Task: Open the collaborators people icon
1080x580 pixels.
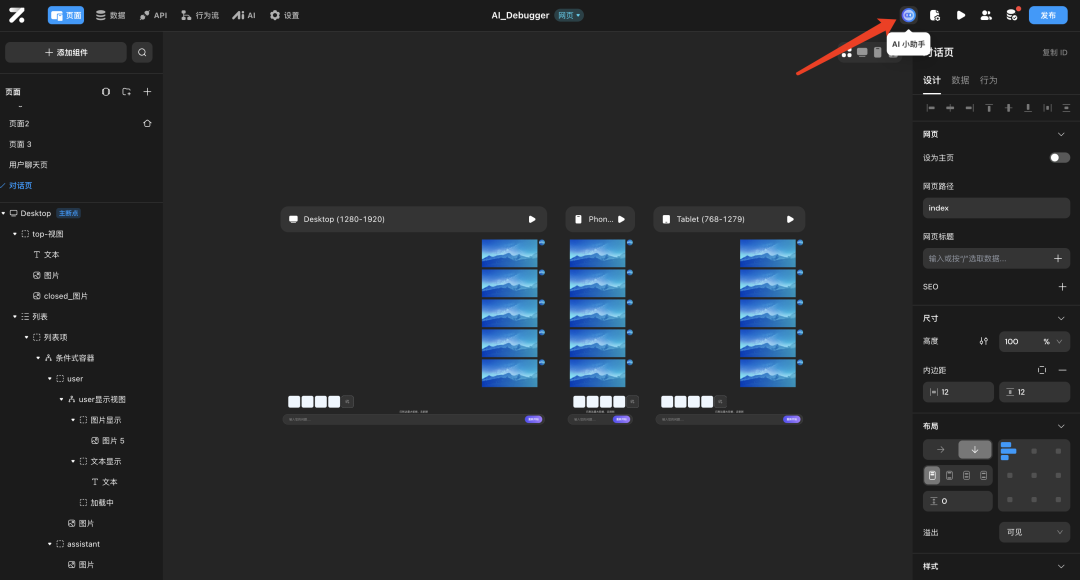Action: 986,15
